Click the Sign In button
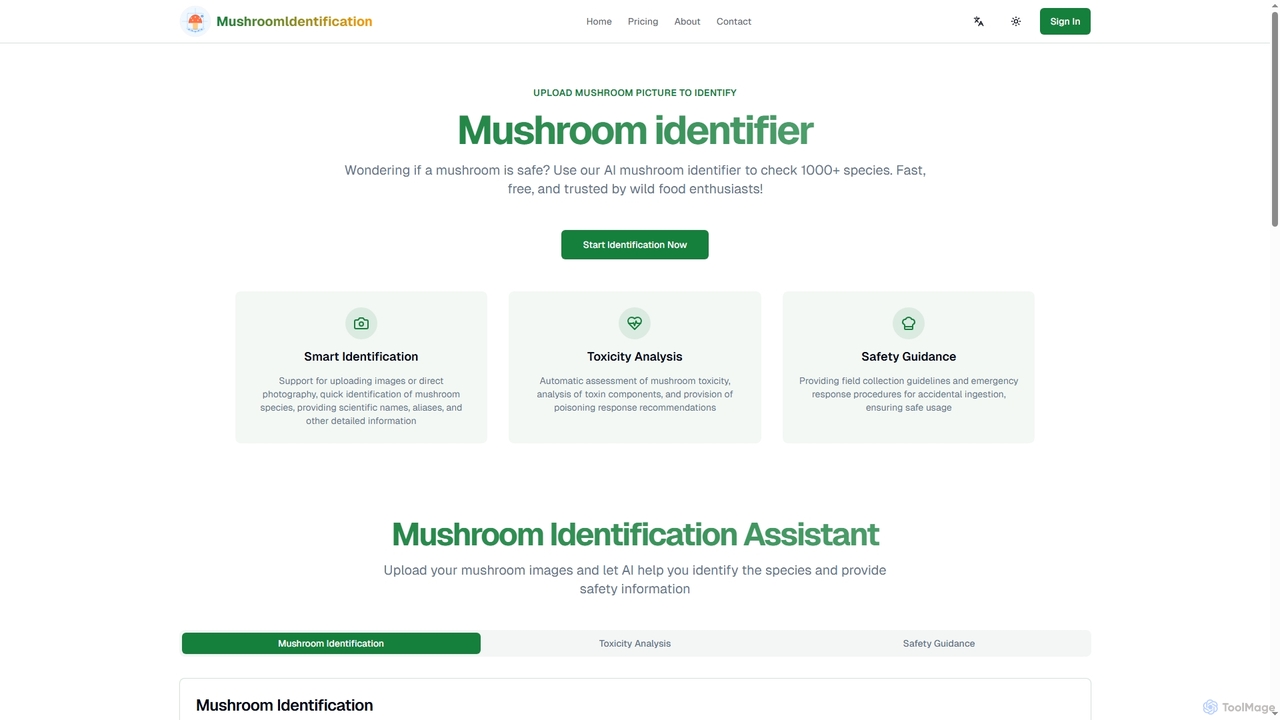Viewport: 1280px width, 720px height. click(x=1065, y=21)
